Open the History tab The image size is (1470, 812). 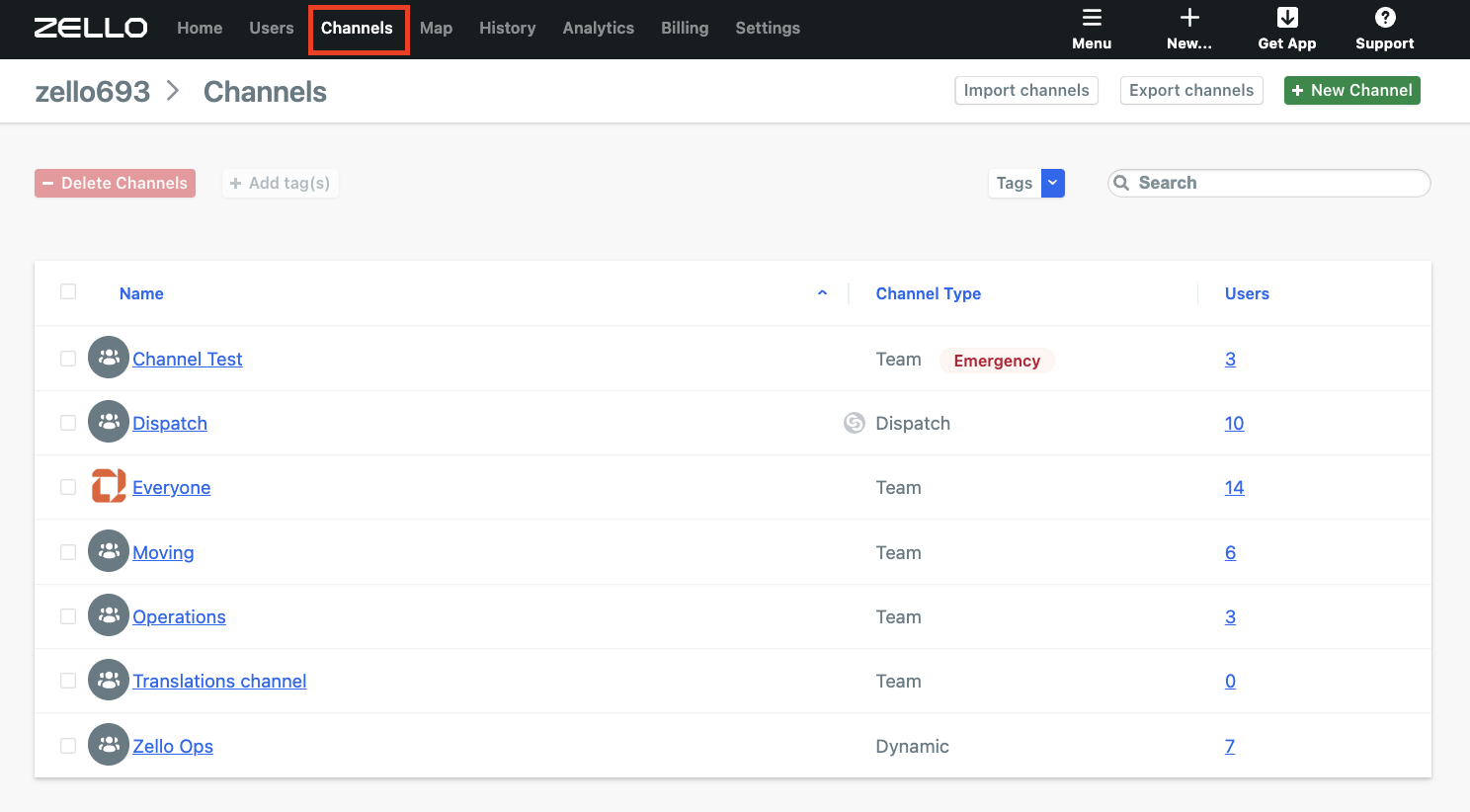coord(507,28)
